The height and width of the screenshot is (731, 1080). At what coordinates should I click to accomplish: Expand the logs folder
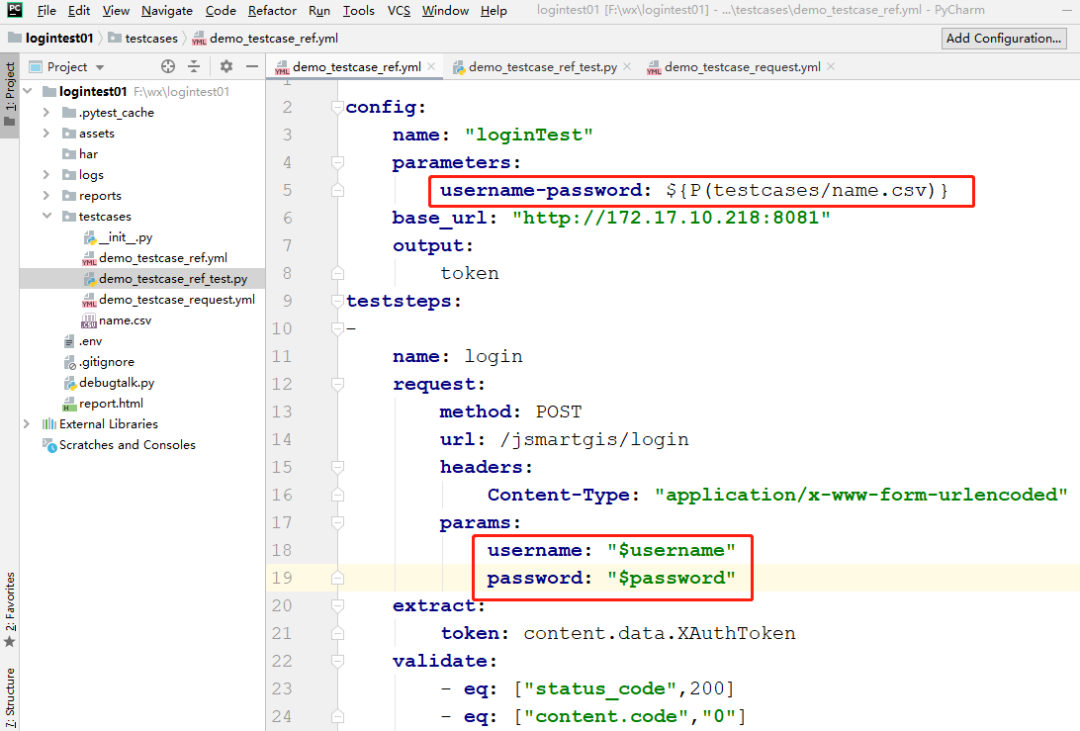pos(46,174)
